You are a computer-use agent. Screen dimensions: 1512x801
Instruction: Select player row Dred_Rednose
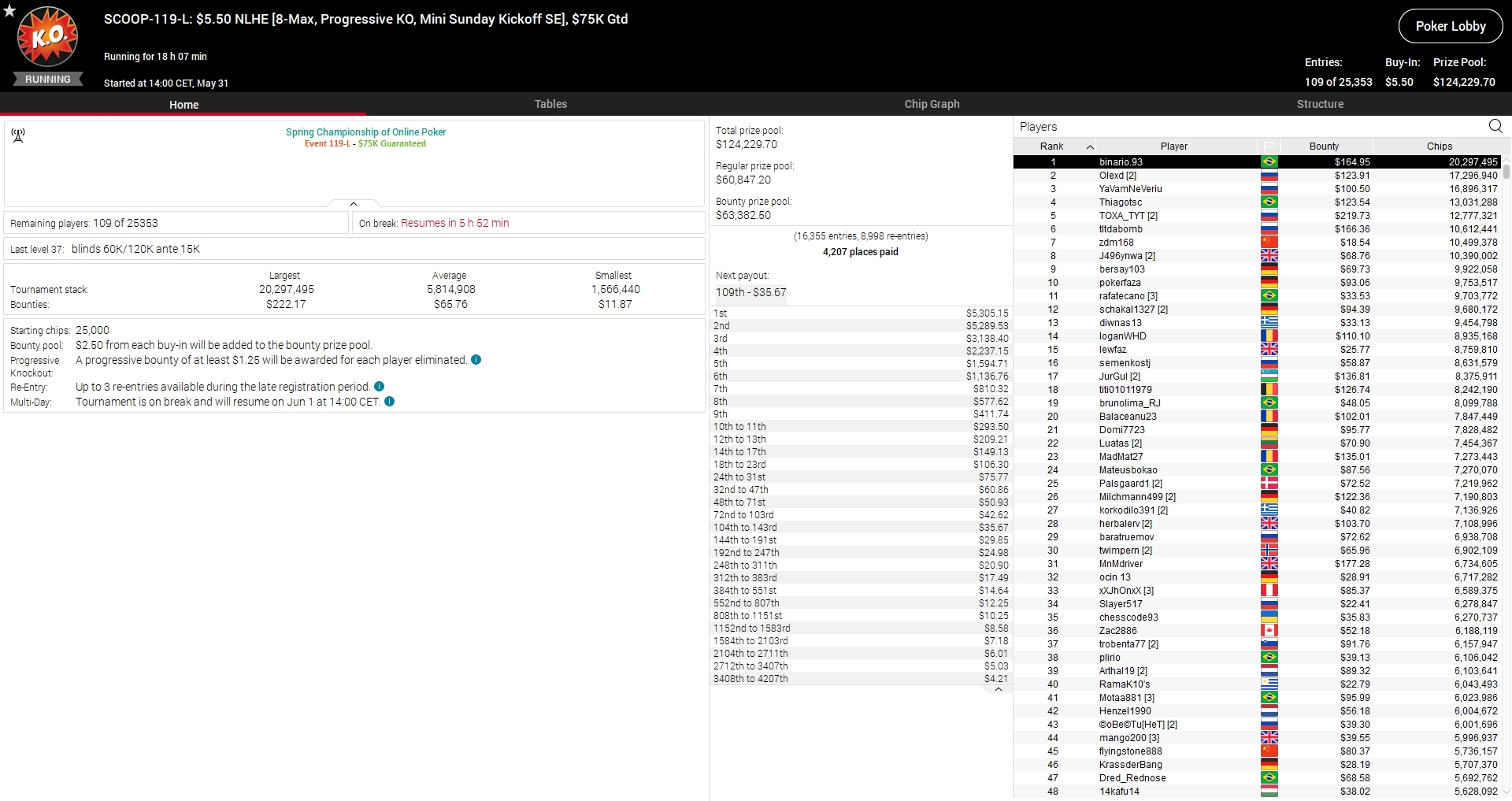1257,778
